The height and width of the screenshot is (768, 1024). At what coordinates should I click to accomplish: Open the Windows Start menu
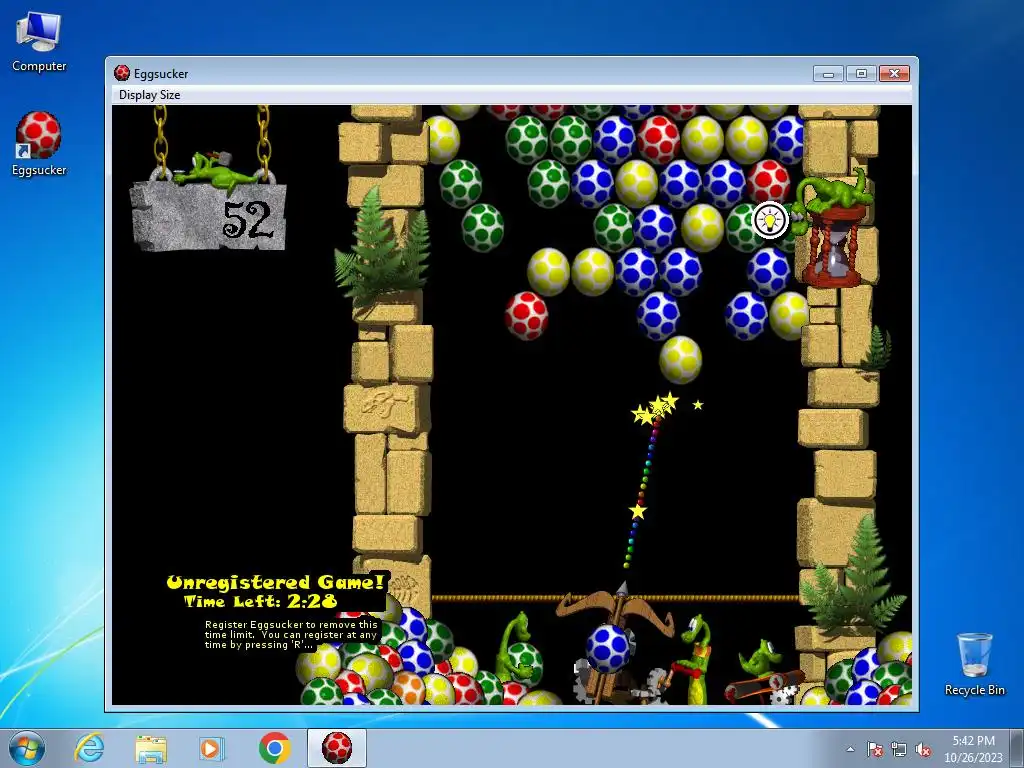coord(27,748)
